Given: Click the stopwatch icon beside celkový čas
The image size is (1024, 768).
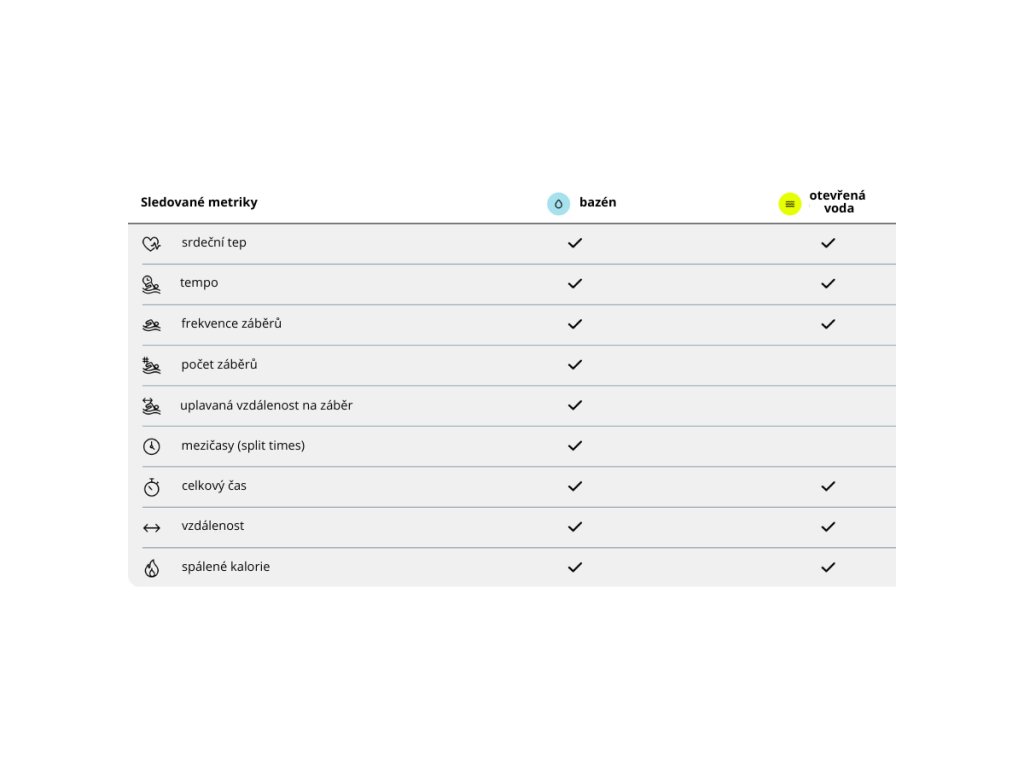Looking at the screenshot, I should 151,487.
